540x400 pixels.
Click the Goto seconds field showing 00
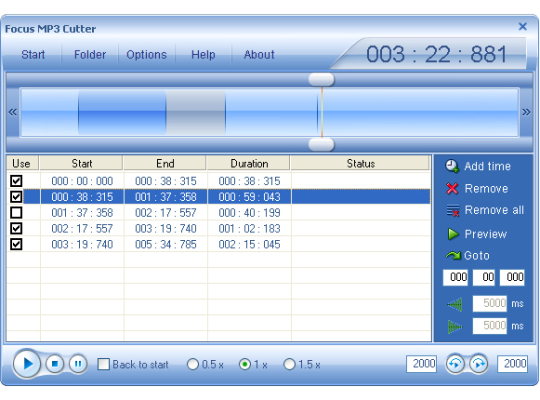pyautogui.click(x=484, y=277)
